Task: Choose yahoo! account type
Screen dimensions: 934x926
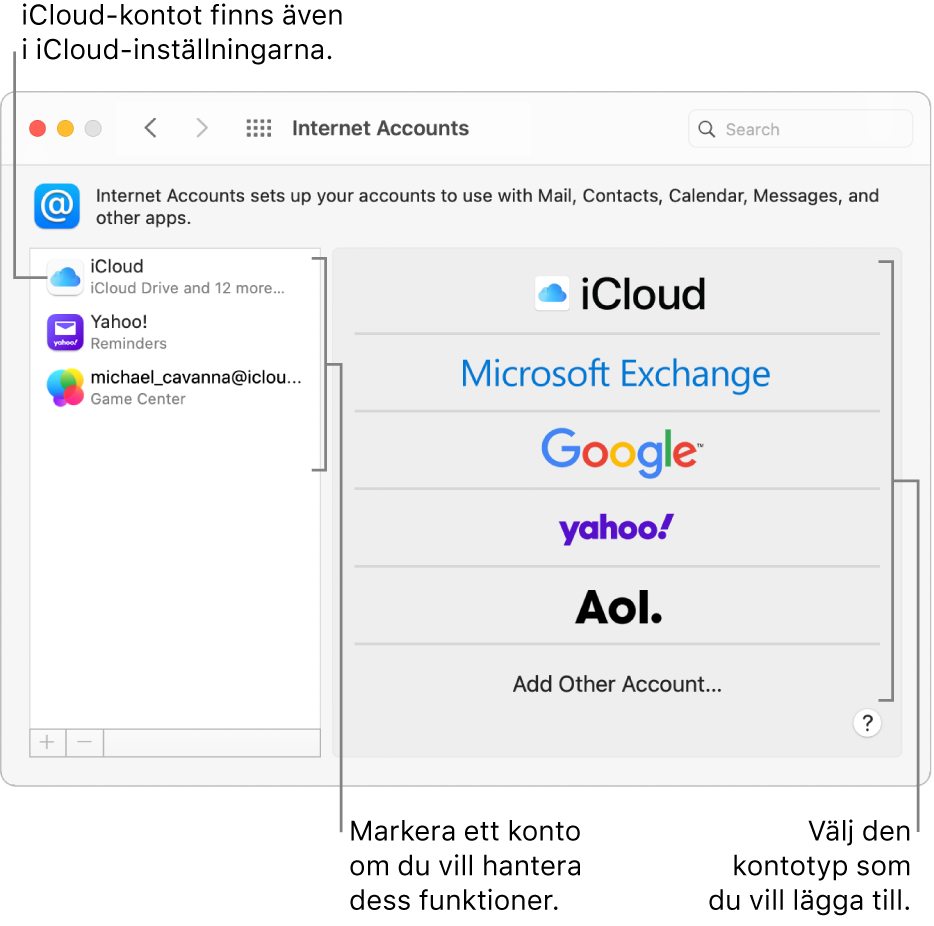Action: 617,528
